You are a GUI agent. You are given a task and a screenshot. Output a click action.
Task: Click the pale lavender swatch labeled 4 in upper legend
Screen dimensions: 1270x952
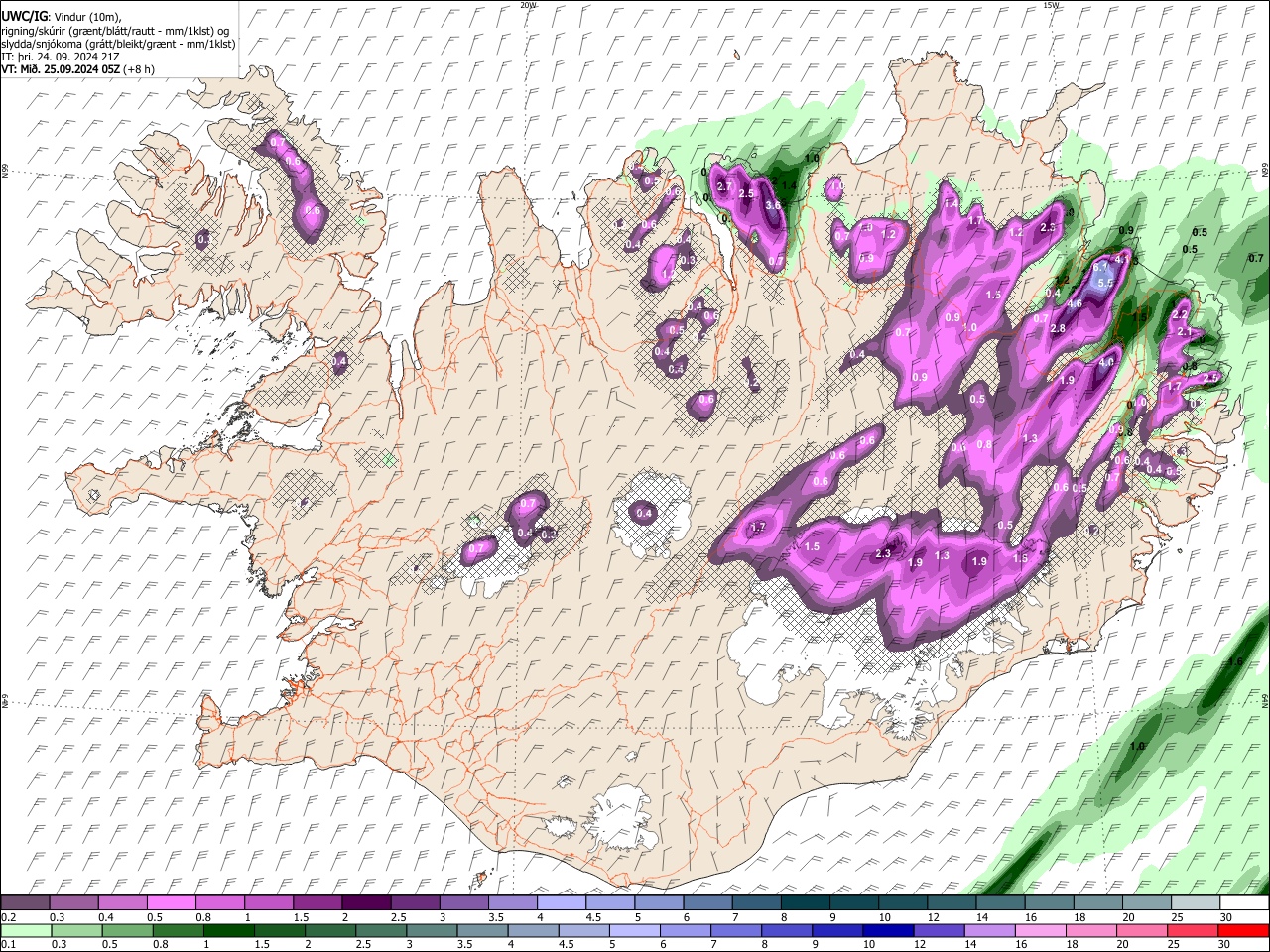click(x=561, y=902)
